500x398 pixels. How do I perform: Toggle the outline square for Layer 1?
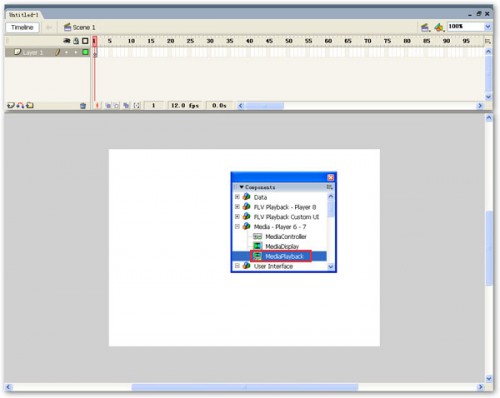tap(85, 52)
